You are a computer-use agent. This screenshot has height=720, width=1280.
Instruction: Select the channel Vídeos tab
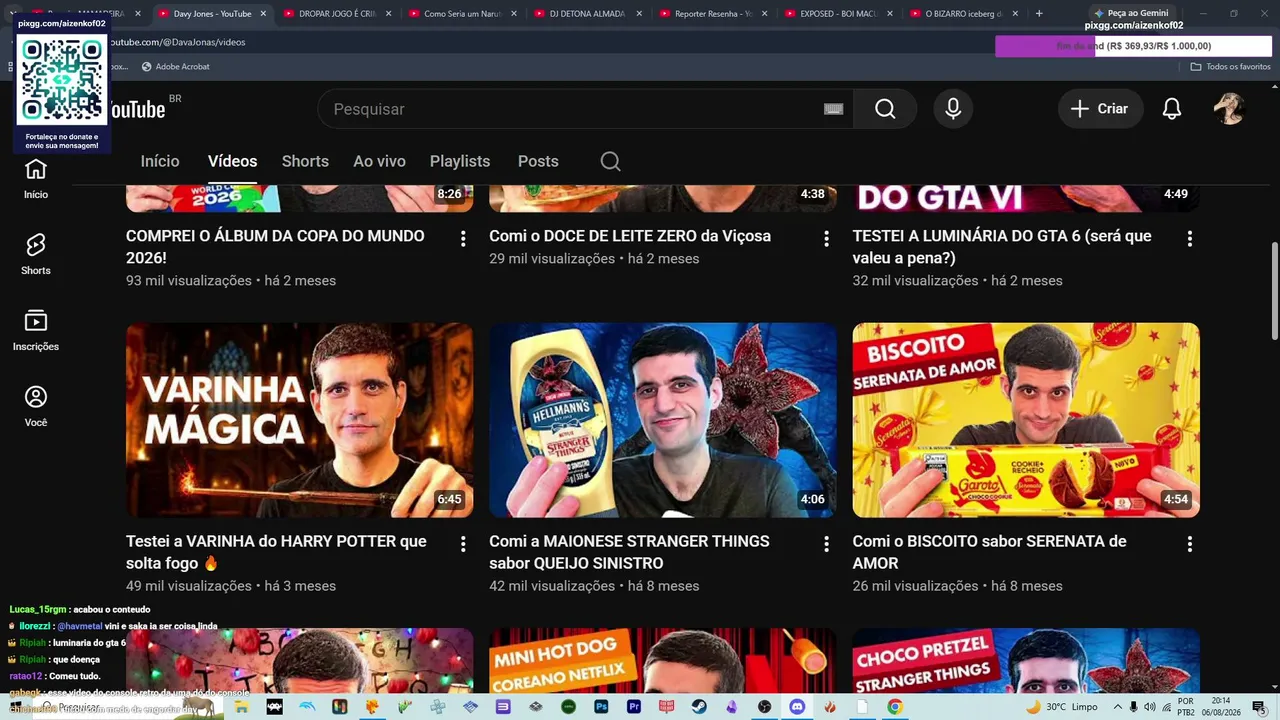tap(232, 161)
